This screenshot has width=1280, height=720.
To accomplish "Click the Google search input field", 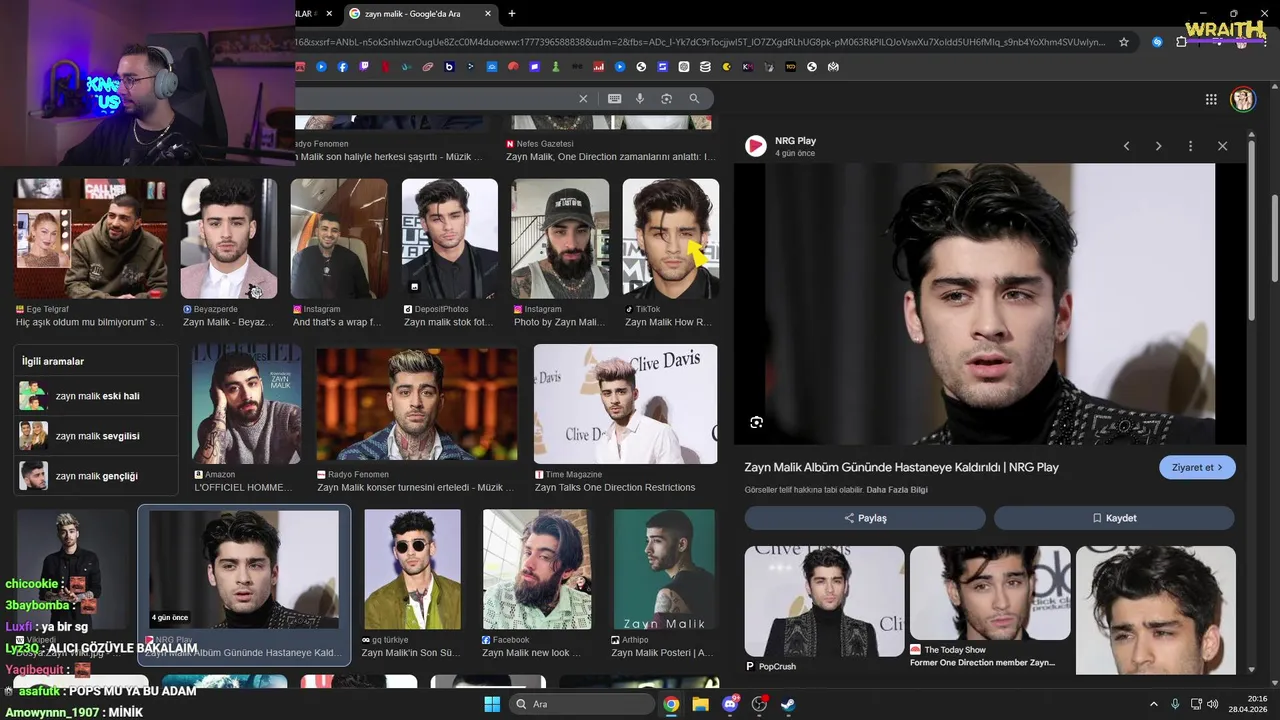I will pyautogui.click(x=435, y=99).
